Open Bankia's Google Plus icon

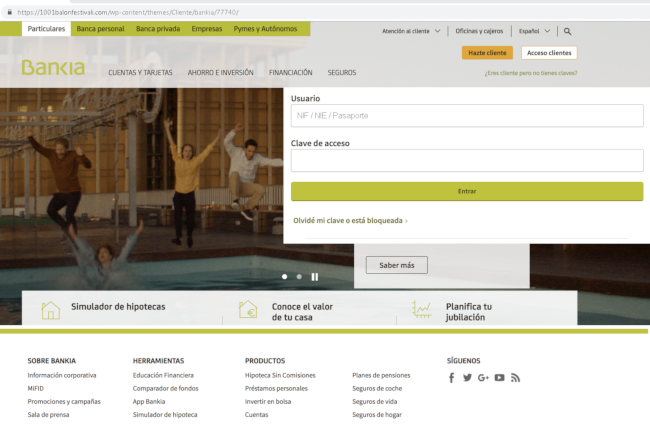click(x=483, y=377)
